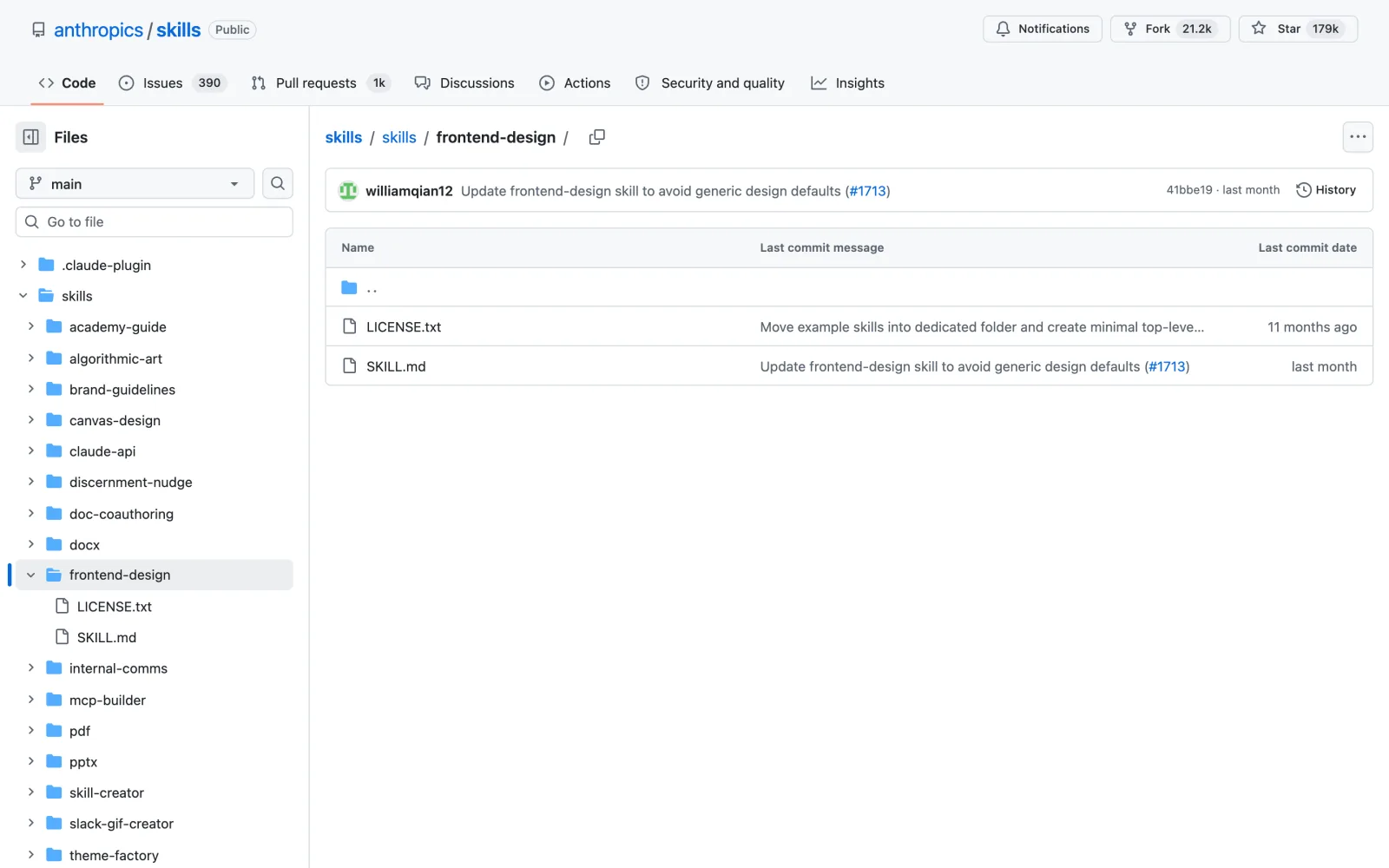Click the Star count 179k
The image size is (1389, 868).
[x=1326, y=29]
